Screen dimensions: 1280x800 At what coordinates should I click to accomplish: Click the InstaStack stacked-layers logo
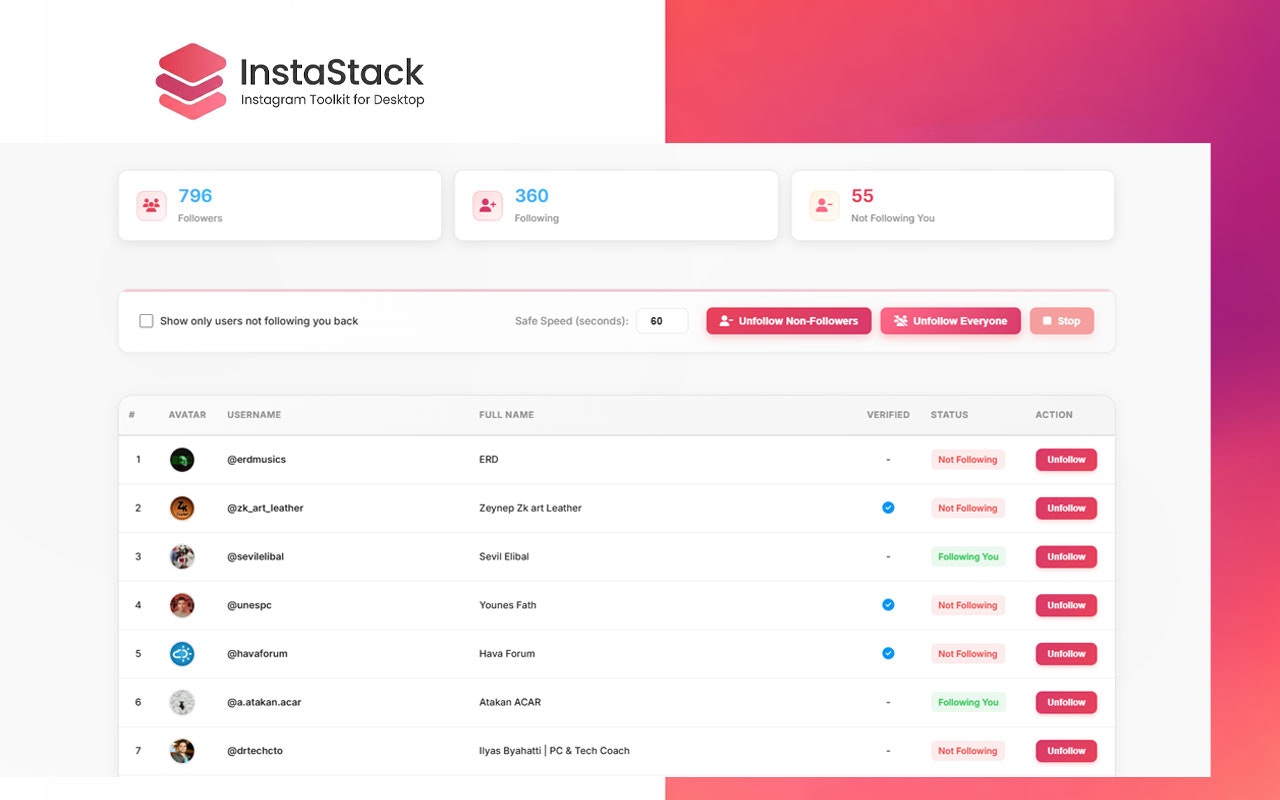[191, 80]
